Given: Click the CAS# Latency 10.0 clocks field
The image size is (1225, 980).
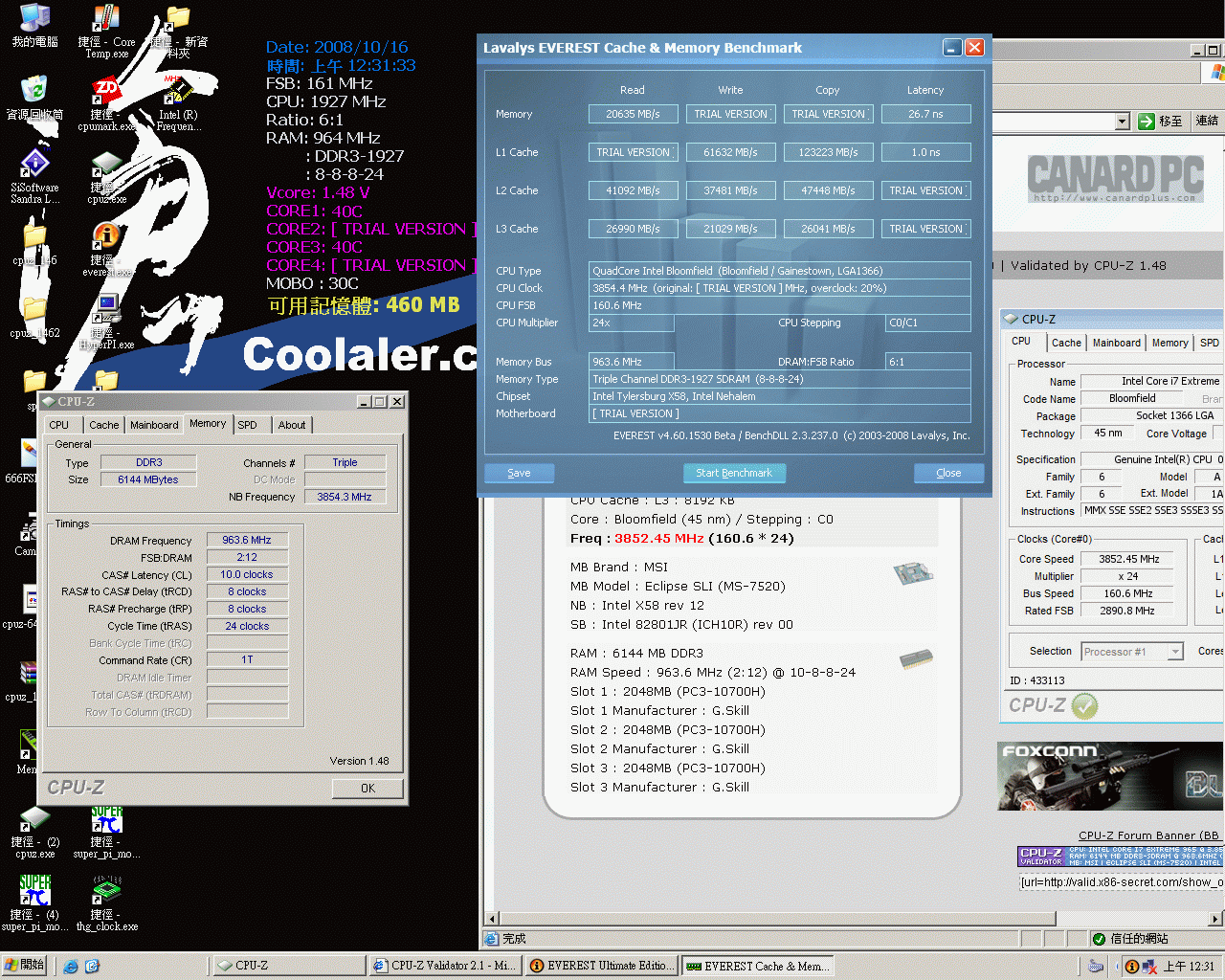Looking at the screenshot, I should 247,574.
